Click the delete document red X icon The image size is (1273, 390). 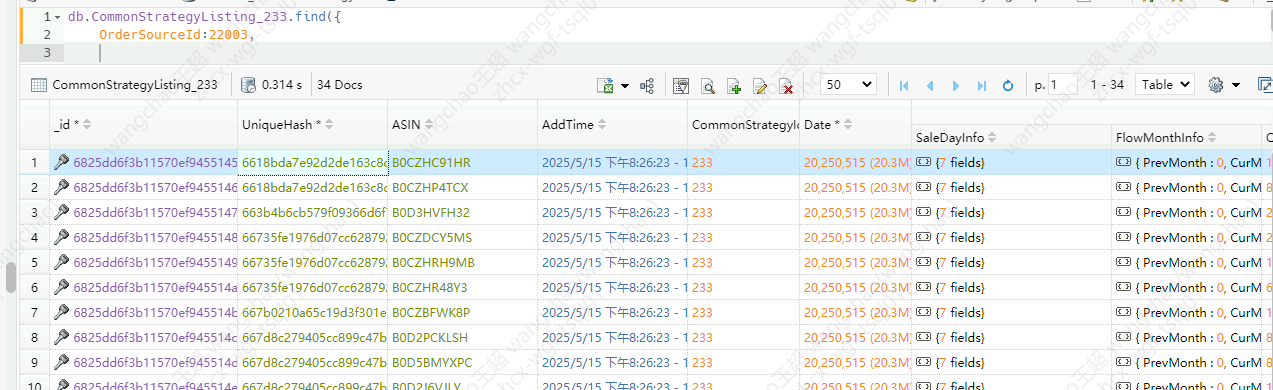[786, 86]
